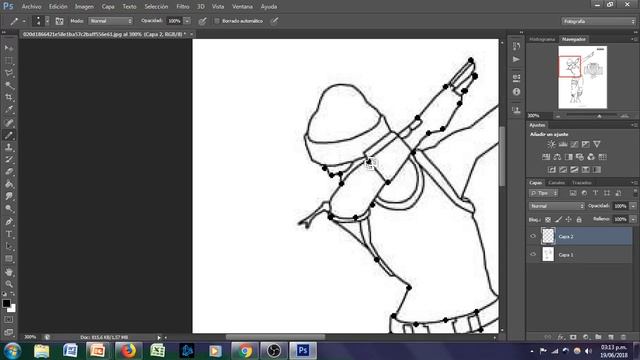Select the Hand tool

point(9,272)
